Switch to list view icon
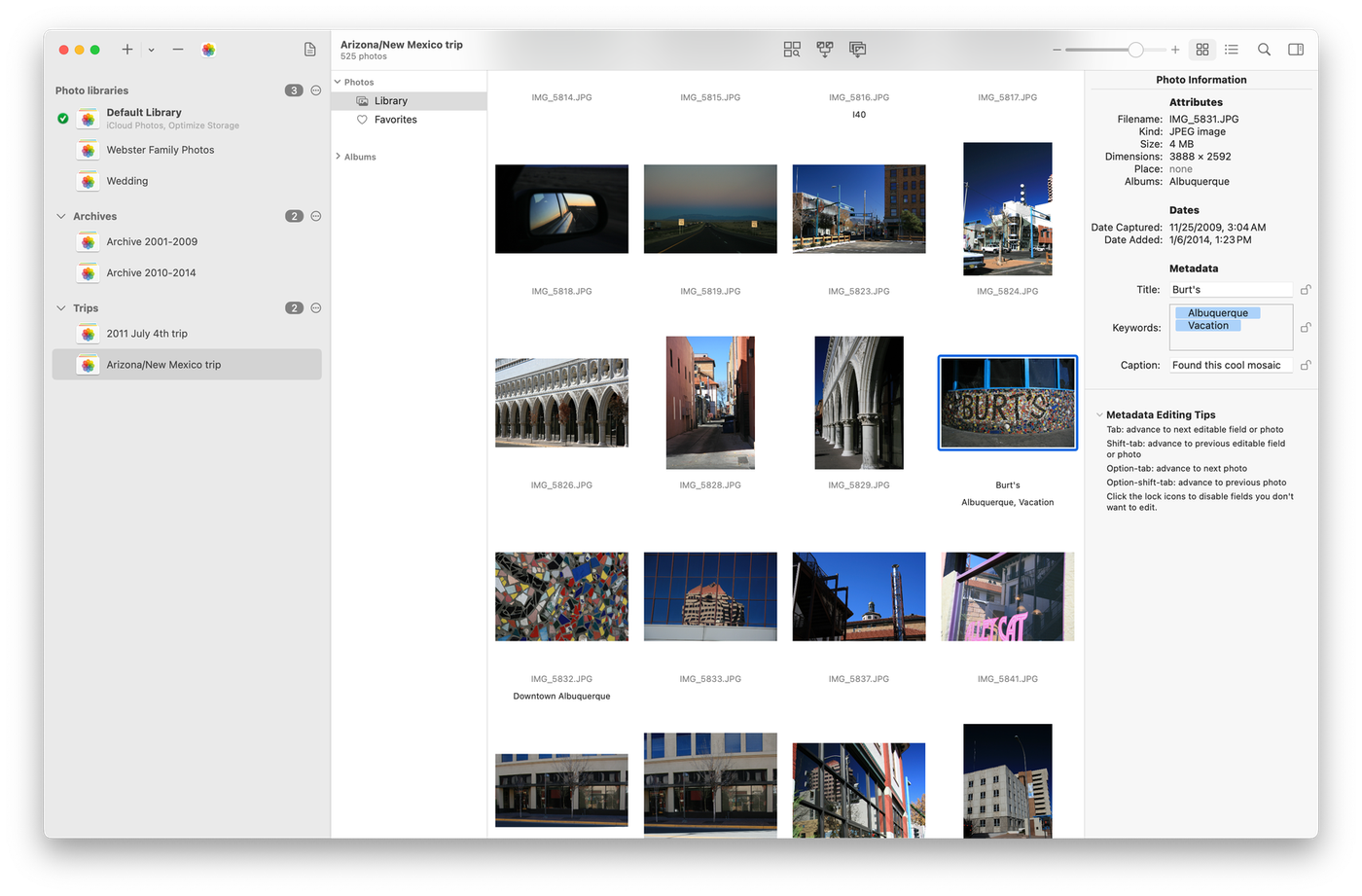 1232,50
